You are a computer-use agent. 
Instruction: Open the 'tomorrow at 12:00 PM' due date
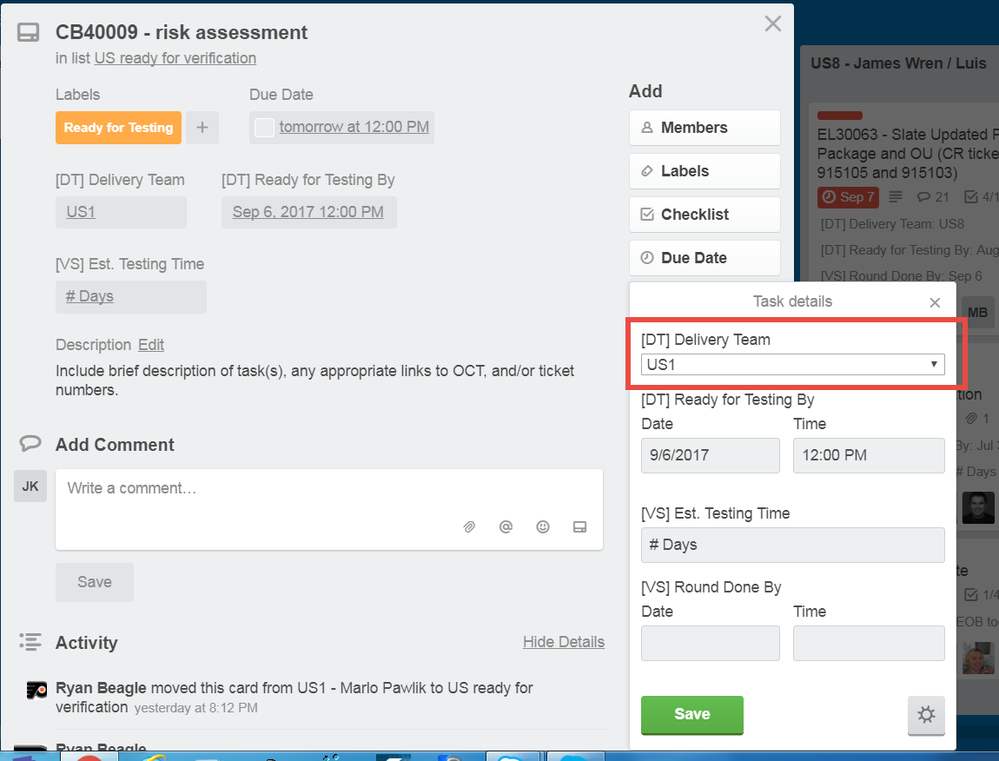point(354,127)
